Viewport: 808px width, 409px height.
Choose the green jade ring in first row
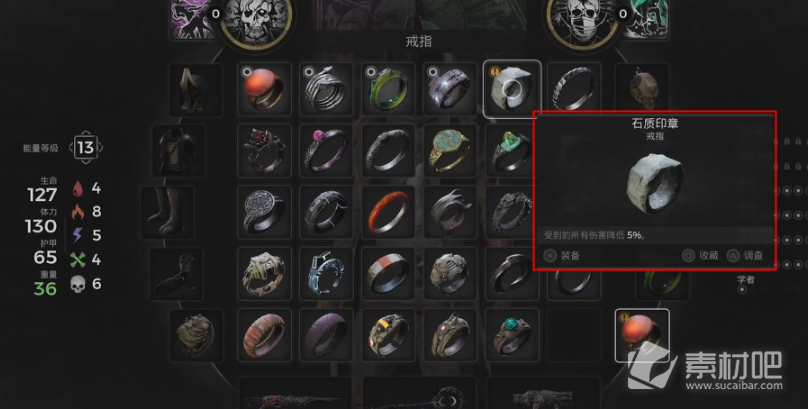point(388,89)
